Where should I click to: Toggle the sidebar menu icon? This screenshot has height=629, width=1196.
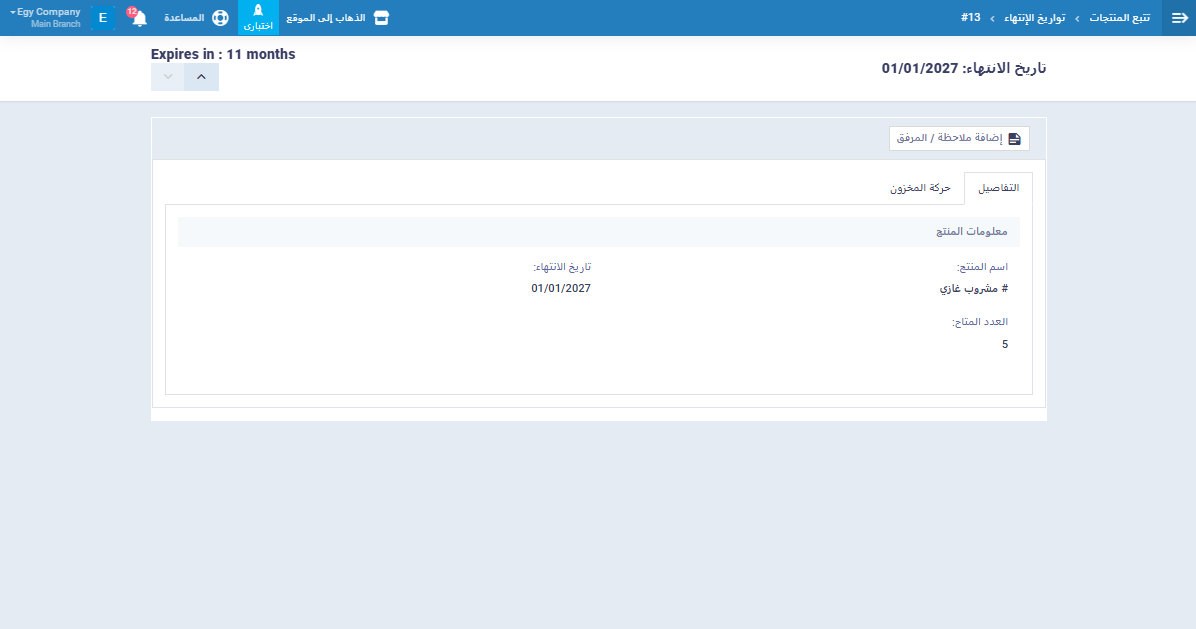pyautogui.click(x=1178, y=18)
